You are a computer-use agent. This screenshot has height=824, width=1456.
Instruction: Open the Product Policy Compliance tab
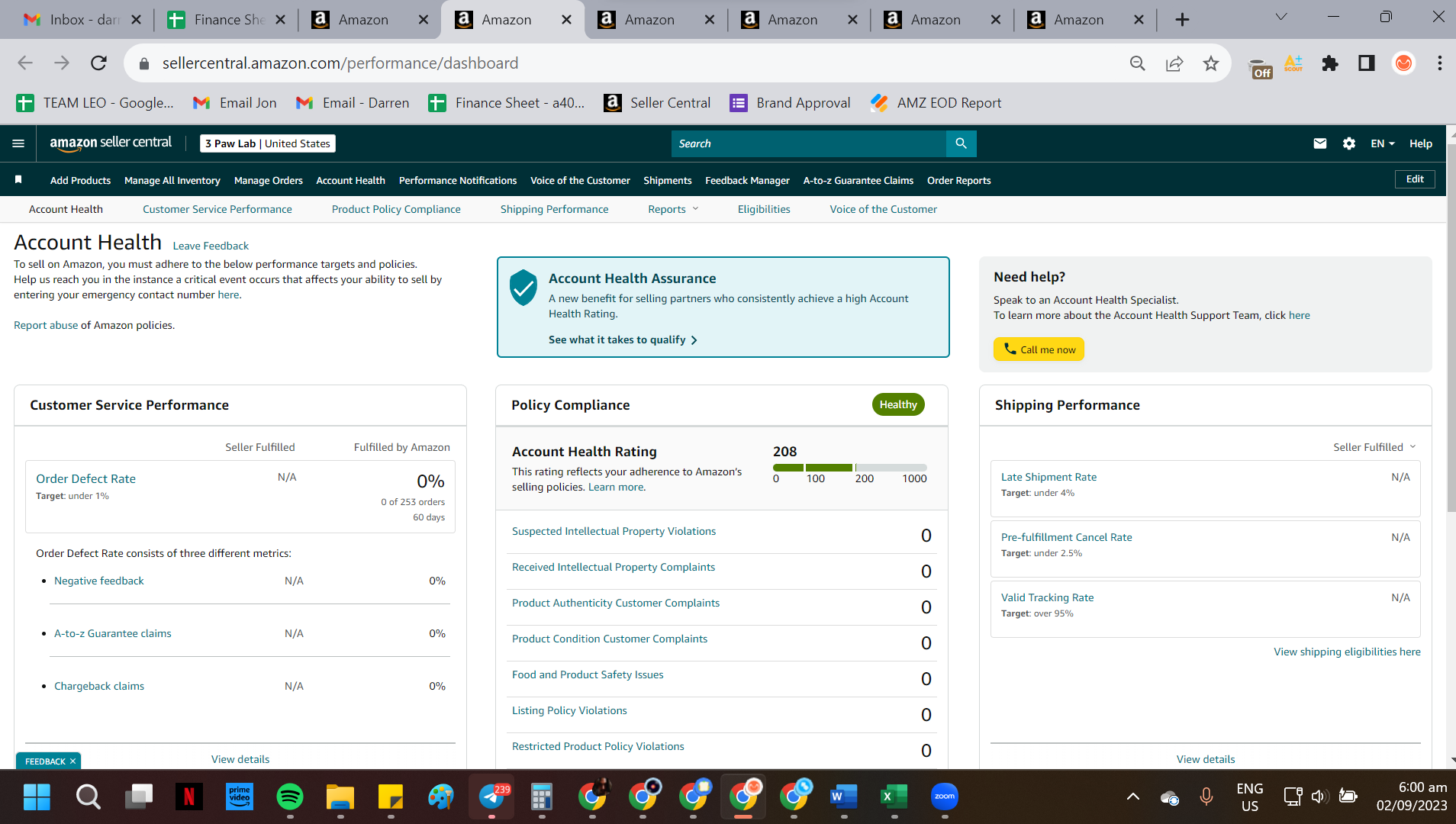(396, 209)
